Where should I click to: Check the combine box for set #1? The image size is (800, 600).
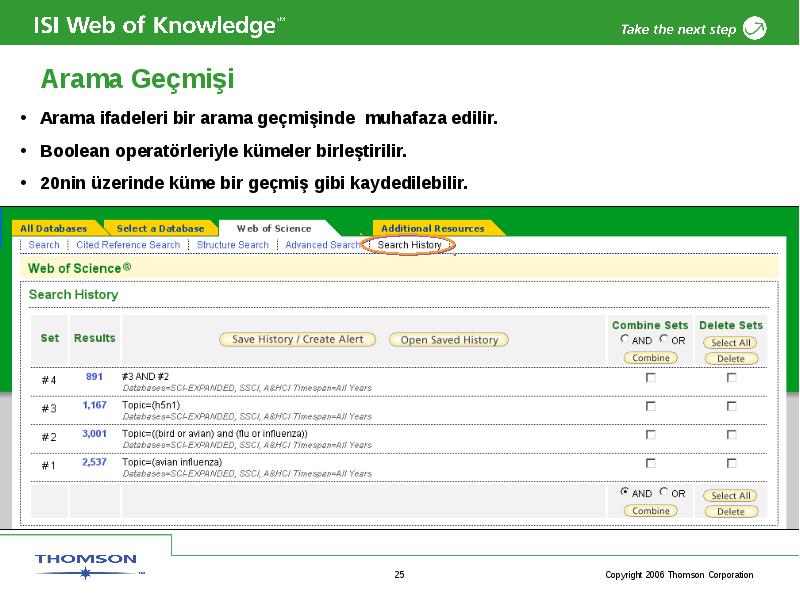[x=651, y=463]
